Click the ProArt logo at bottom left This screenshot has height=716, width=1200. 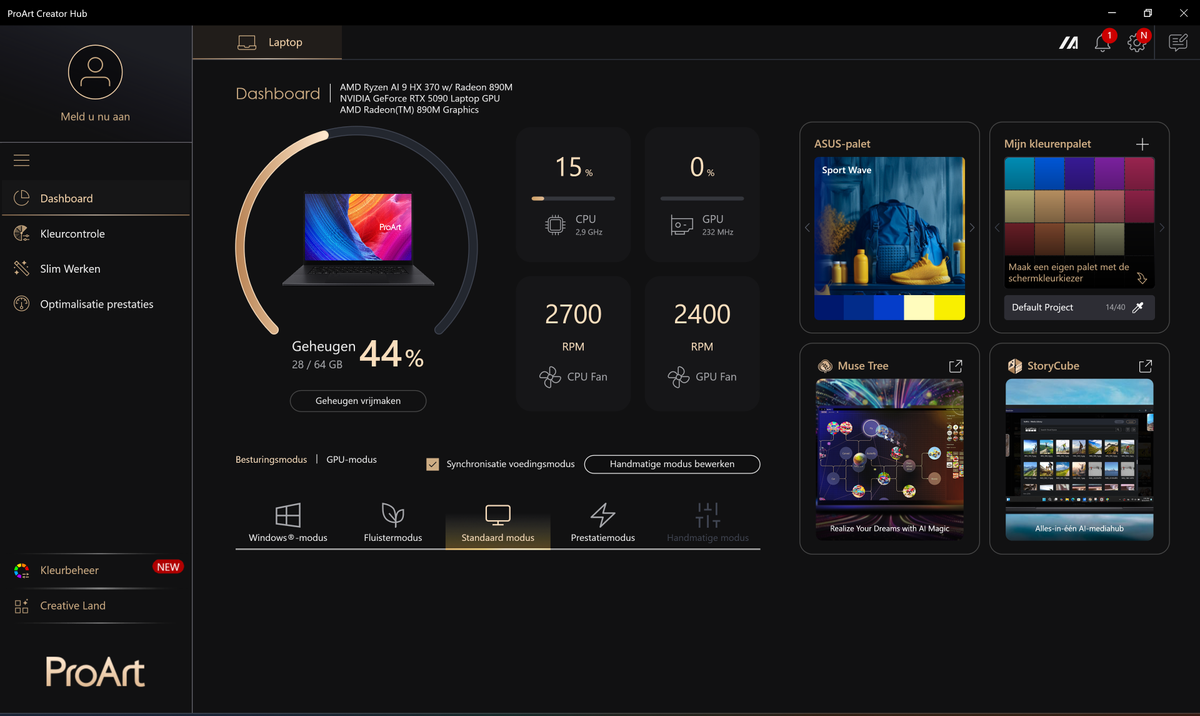(x=95, y=673)
